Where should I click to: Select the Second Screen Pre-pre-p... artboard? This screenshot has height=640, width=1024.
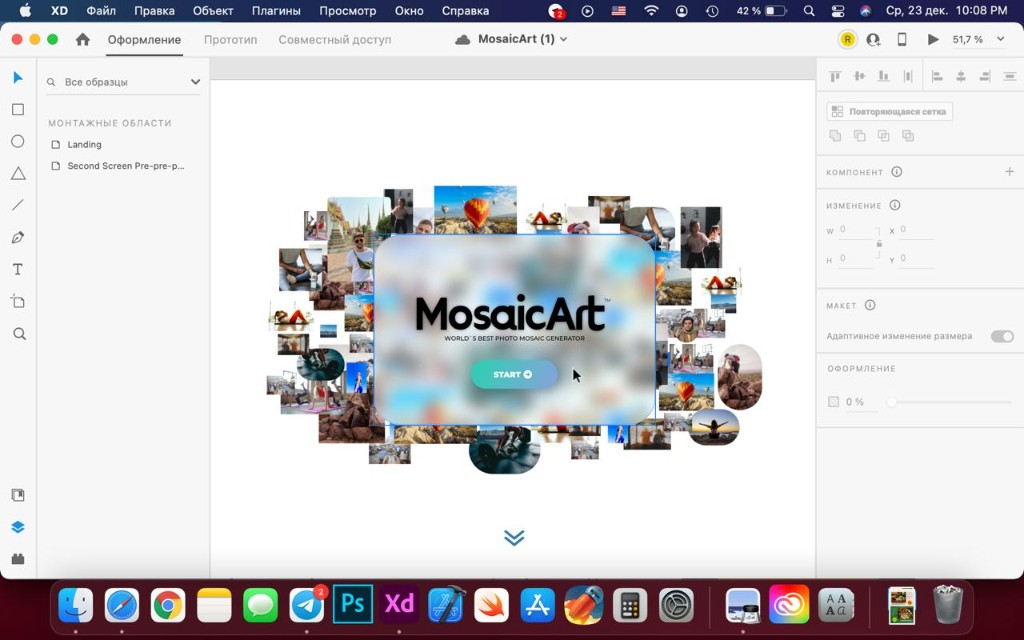(125, 166)
